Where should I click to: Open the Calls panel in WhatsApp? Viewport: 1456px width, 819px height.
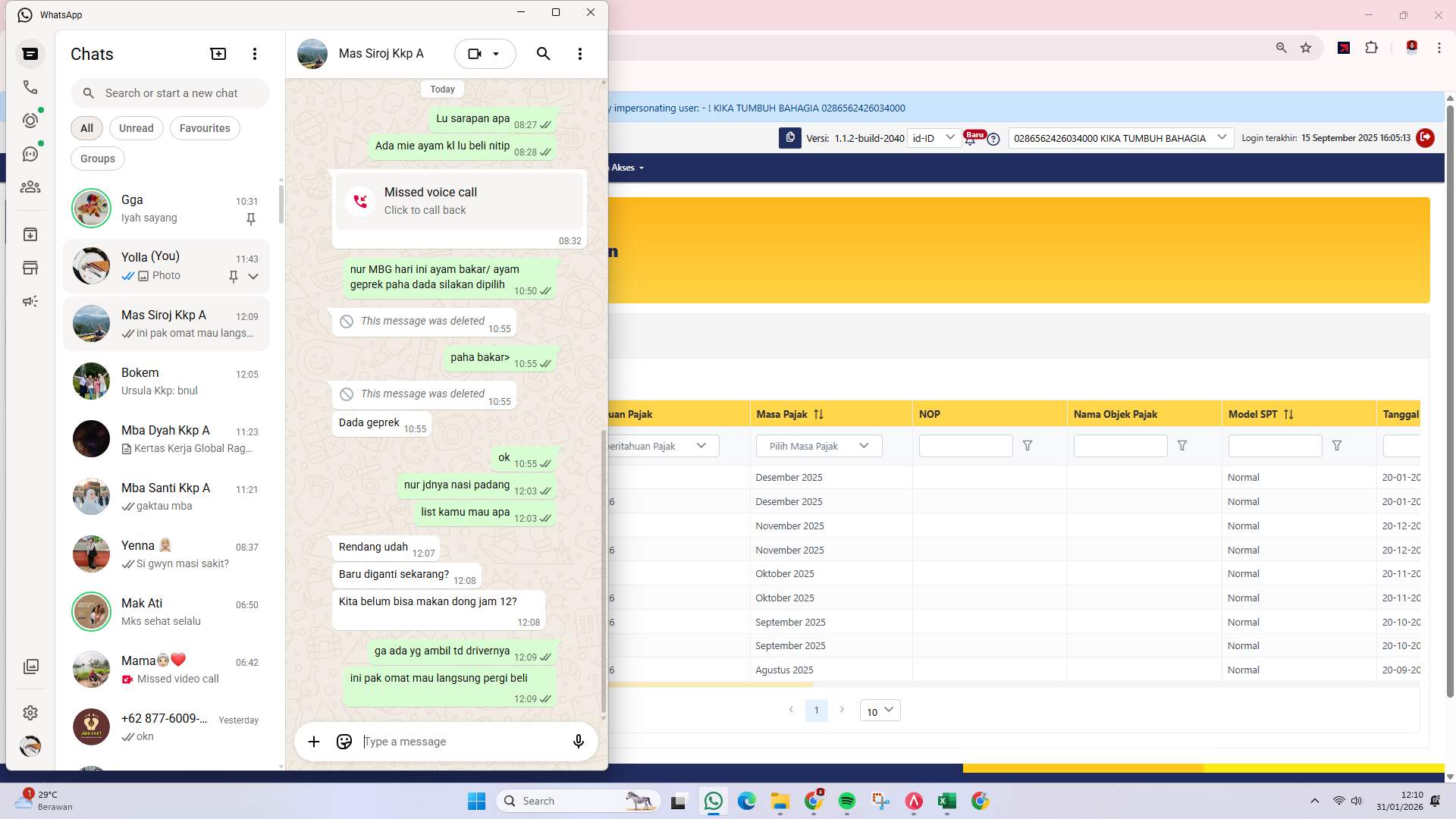click(x=30, y=87)
